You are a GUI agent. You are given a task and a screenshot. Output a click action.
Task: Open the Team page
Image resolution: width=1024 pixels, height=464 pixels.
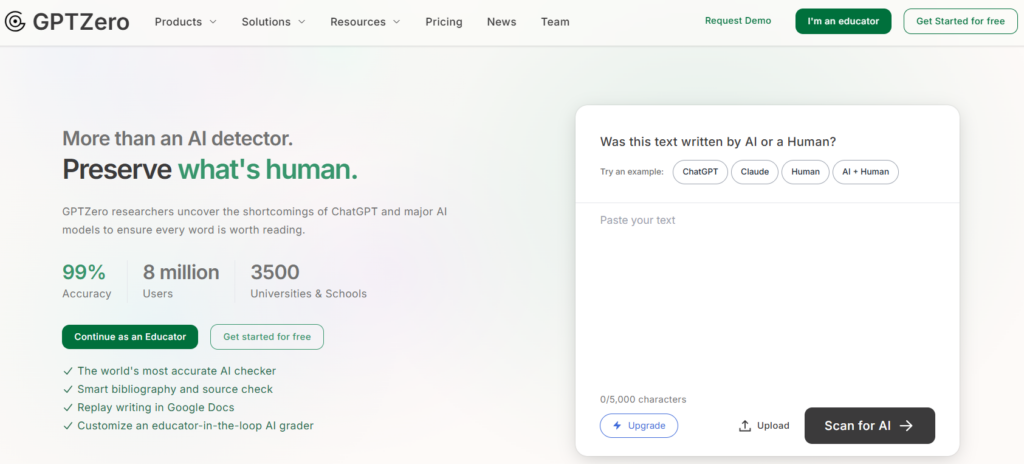pyautogui.click(x=555, y=22)
